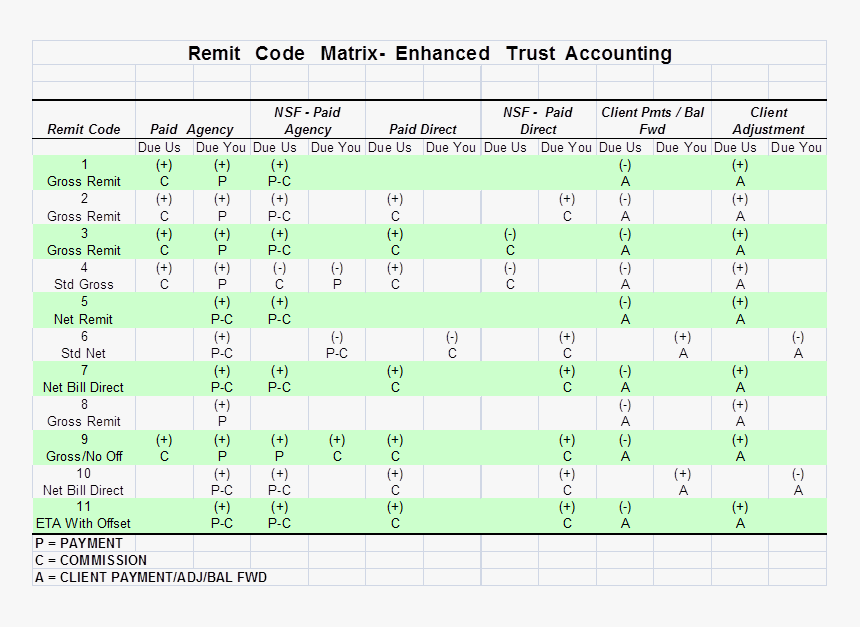Select the Paid Direct column header
This screenshot has height=627, width=860.
pos(423,130)
